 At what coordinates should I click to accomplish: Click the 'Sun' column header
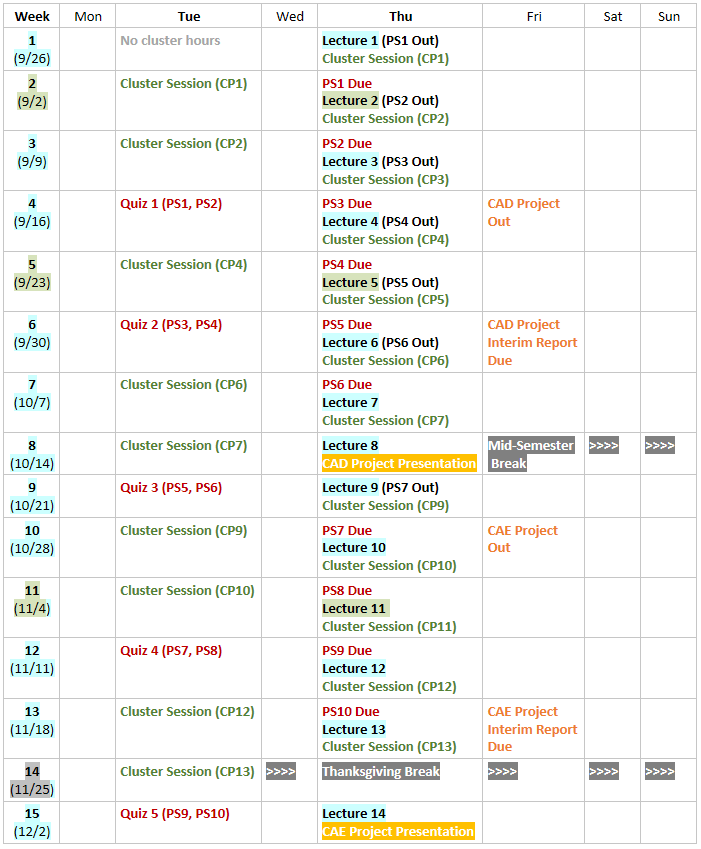point(669,16)
